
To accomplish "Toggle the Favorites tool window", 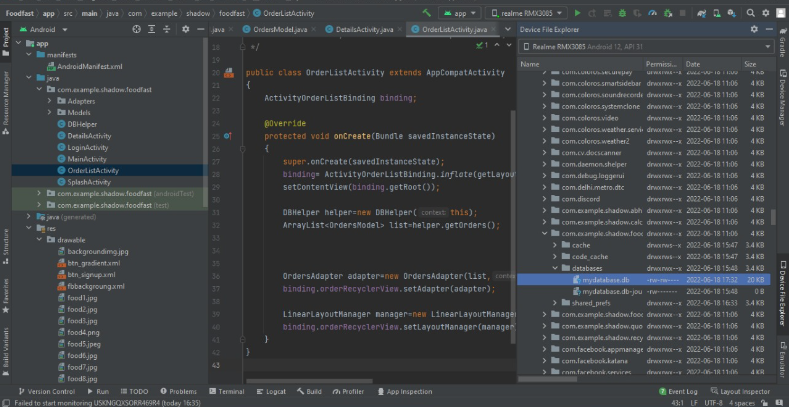I will pos(6,297).
